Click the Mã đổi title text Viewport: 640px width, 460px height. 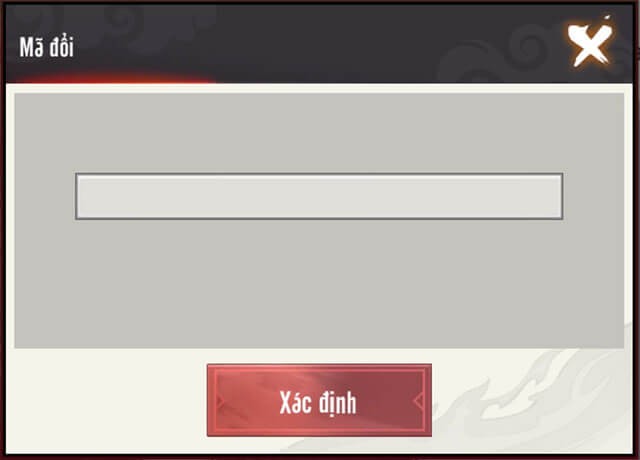tap(47, 47)
